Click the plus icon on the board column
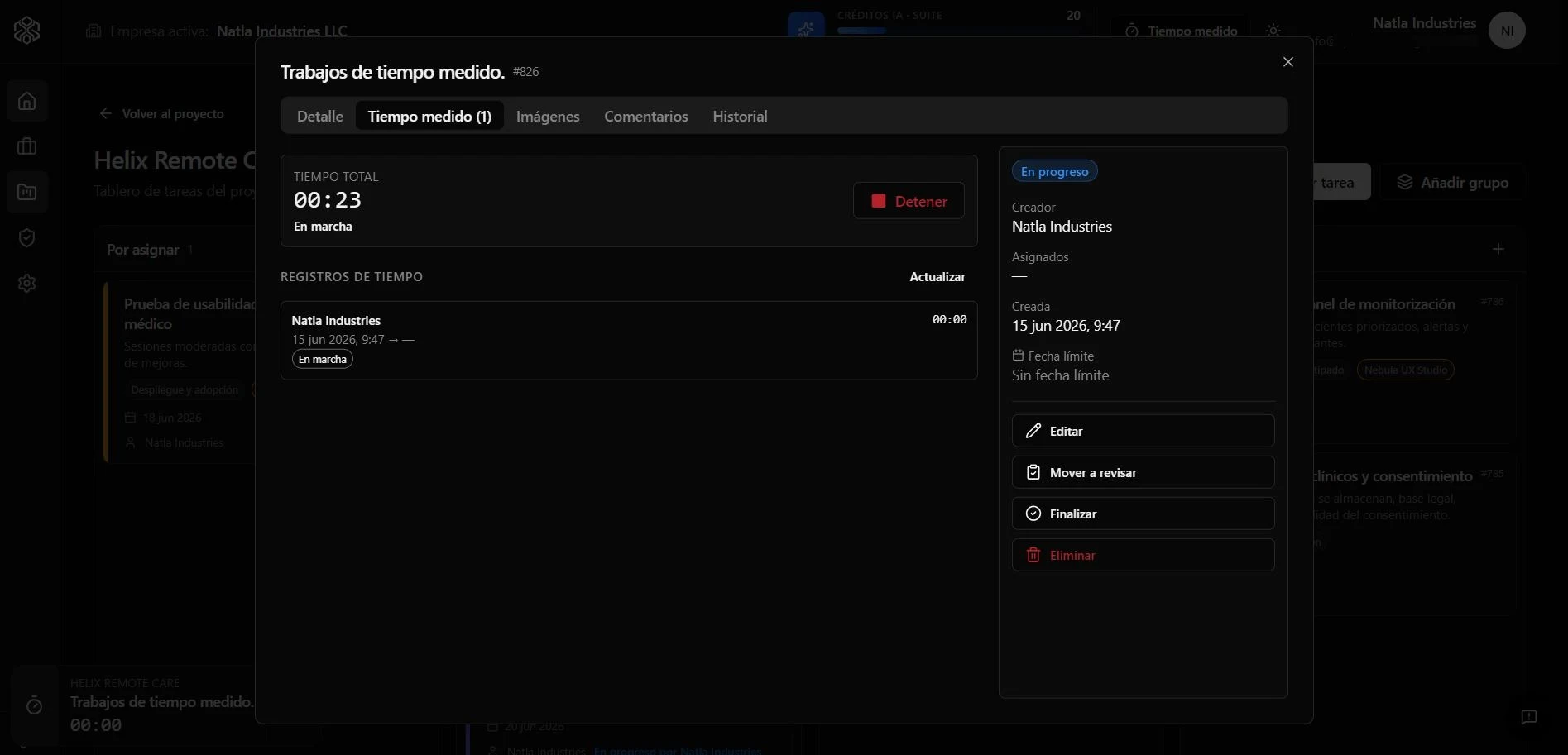 pos(1498,249)
